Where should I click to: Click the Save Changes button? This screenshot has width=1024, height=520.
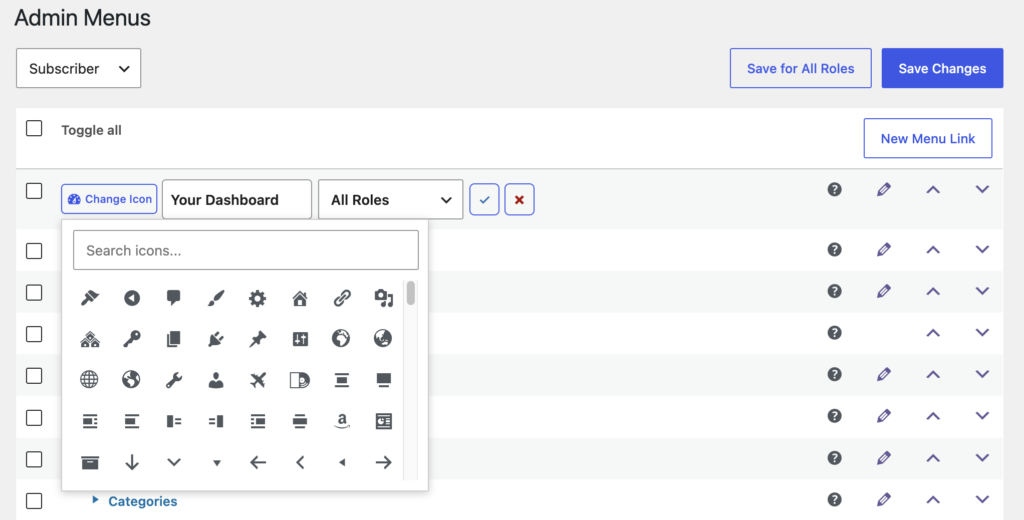[x=942, y=68]
